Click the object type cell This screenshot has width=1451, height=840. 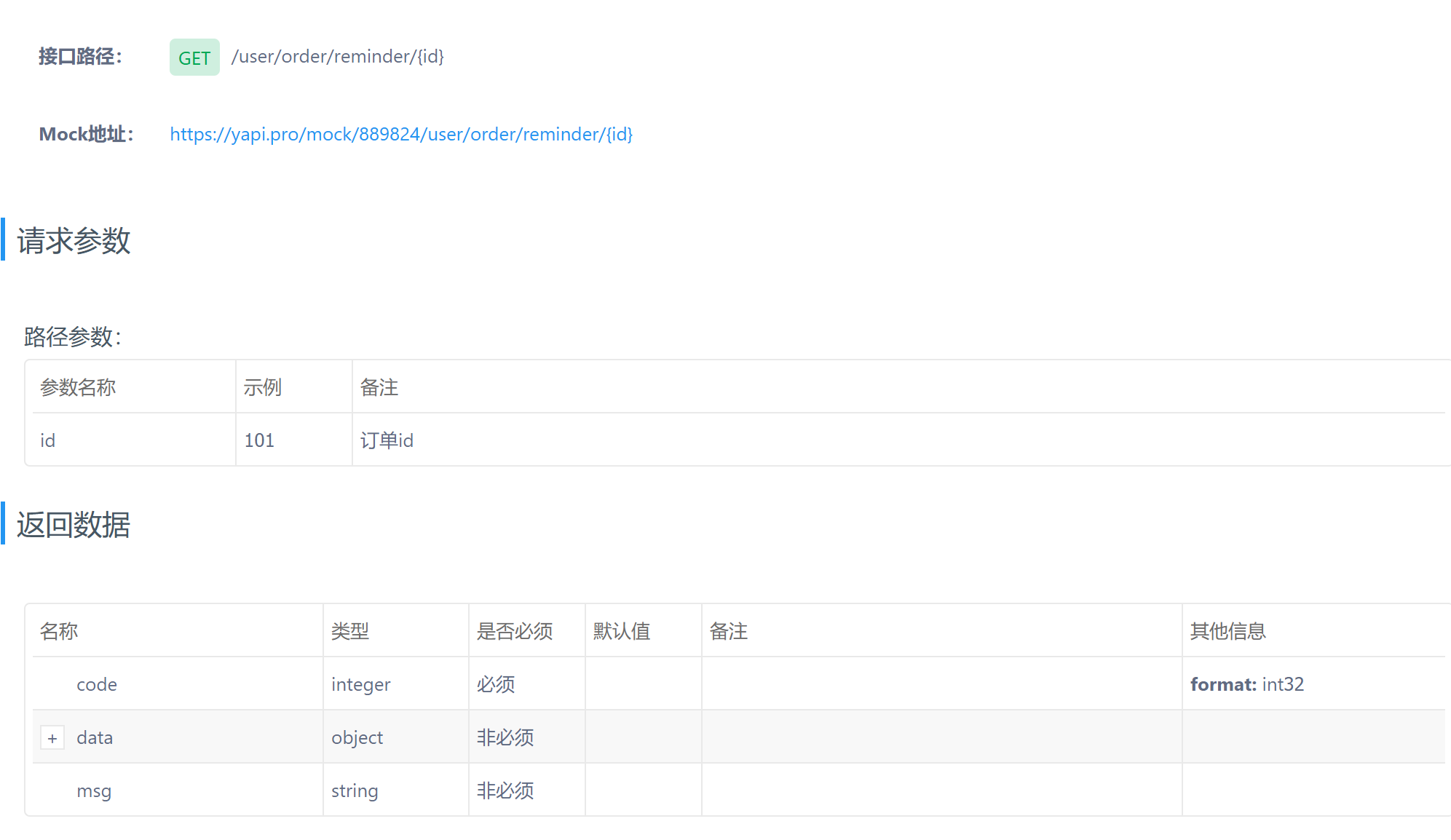point(357,737)
